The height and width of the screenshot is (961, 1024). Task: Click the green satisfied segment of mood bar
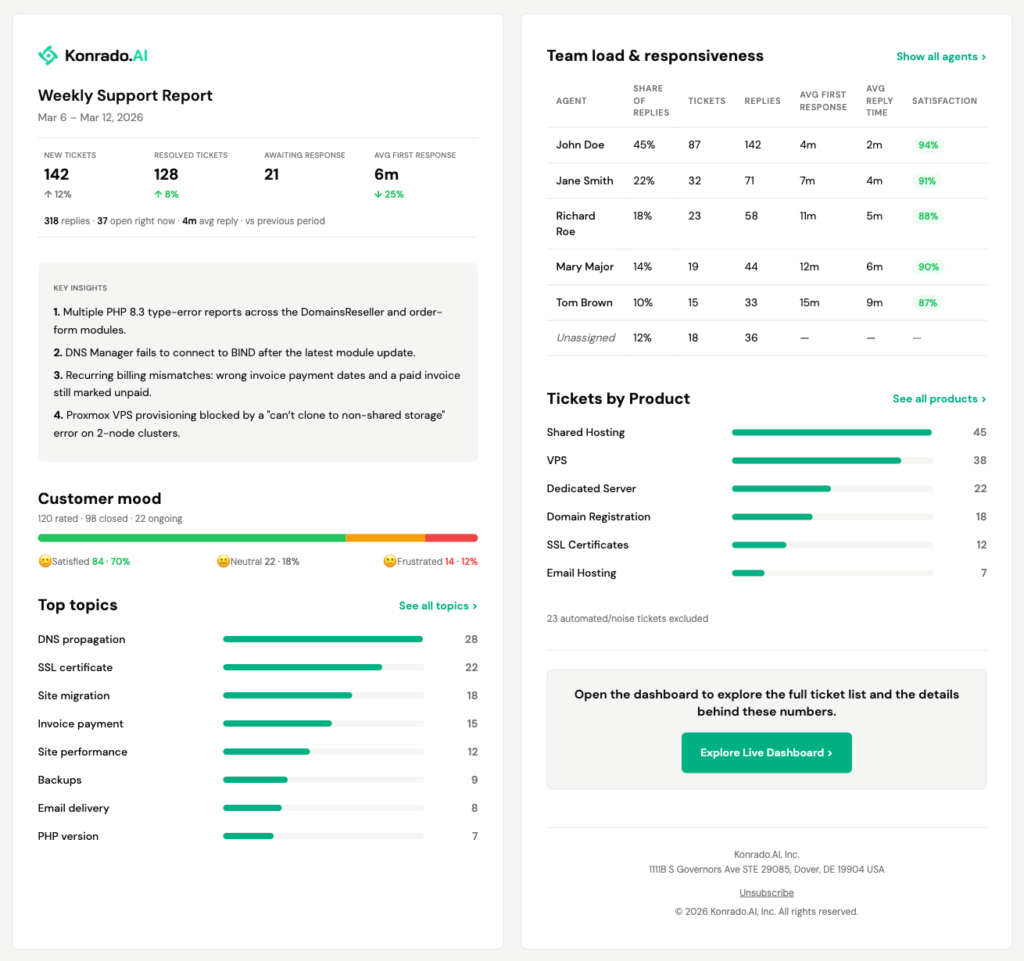click(191, 538)
